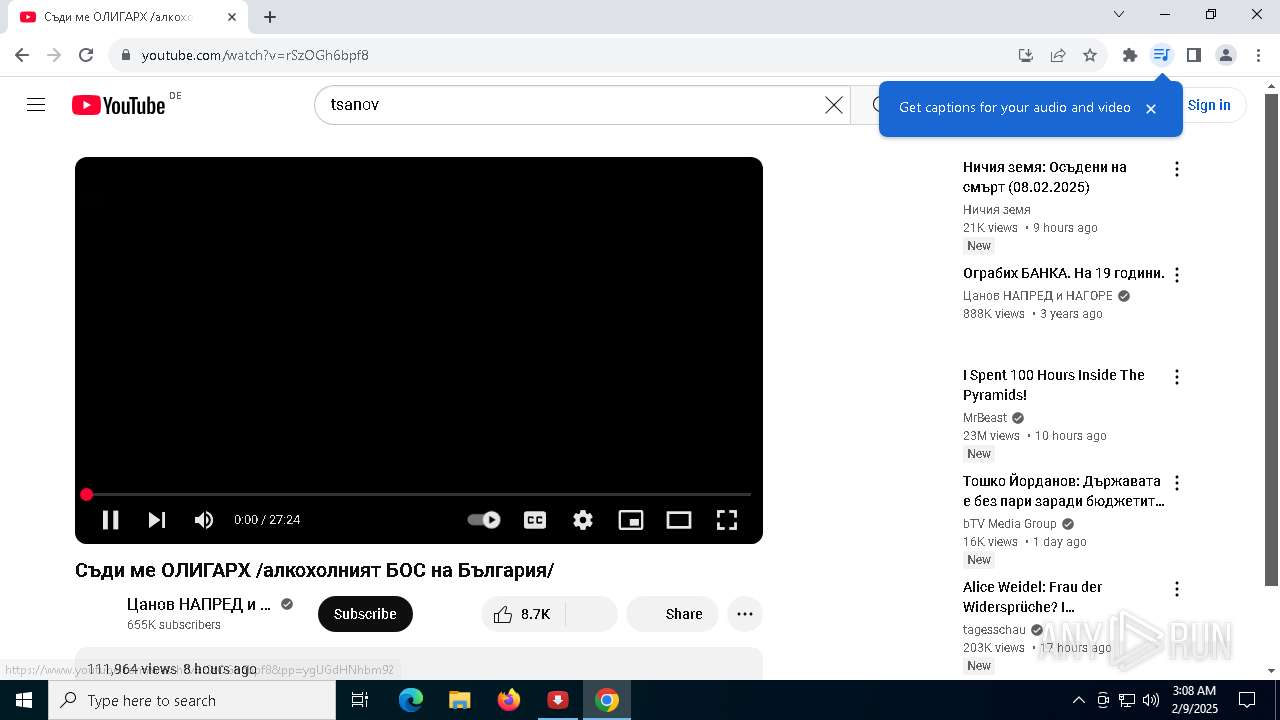
Task: Open the notifications action center
Action: tap(1247, 700)
